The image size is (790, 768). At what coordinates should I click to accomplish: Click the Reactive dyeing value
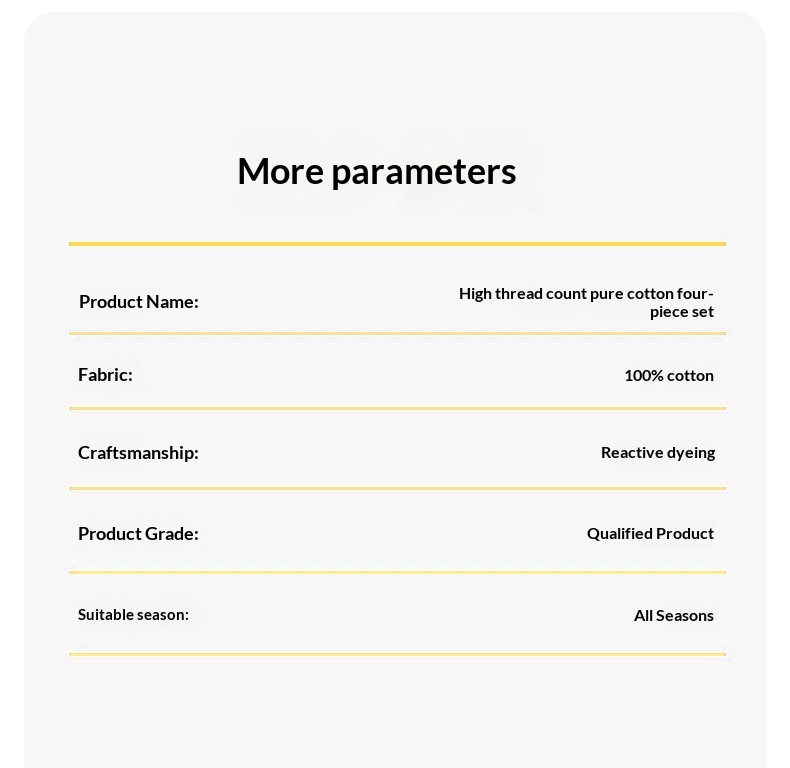tap(658, 453)
